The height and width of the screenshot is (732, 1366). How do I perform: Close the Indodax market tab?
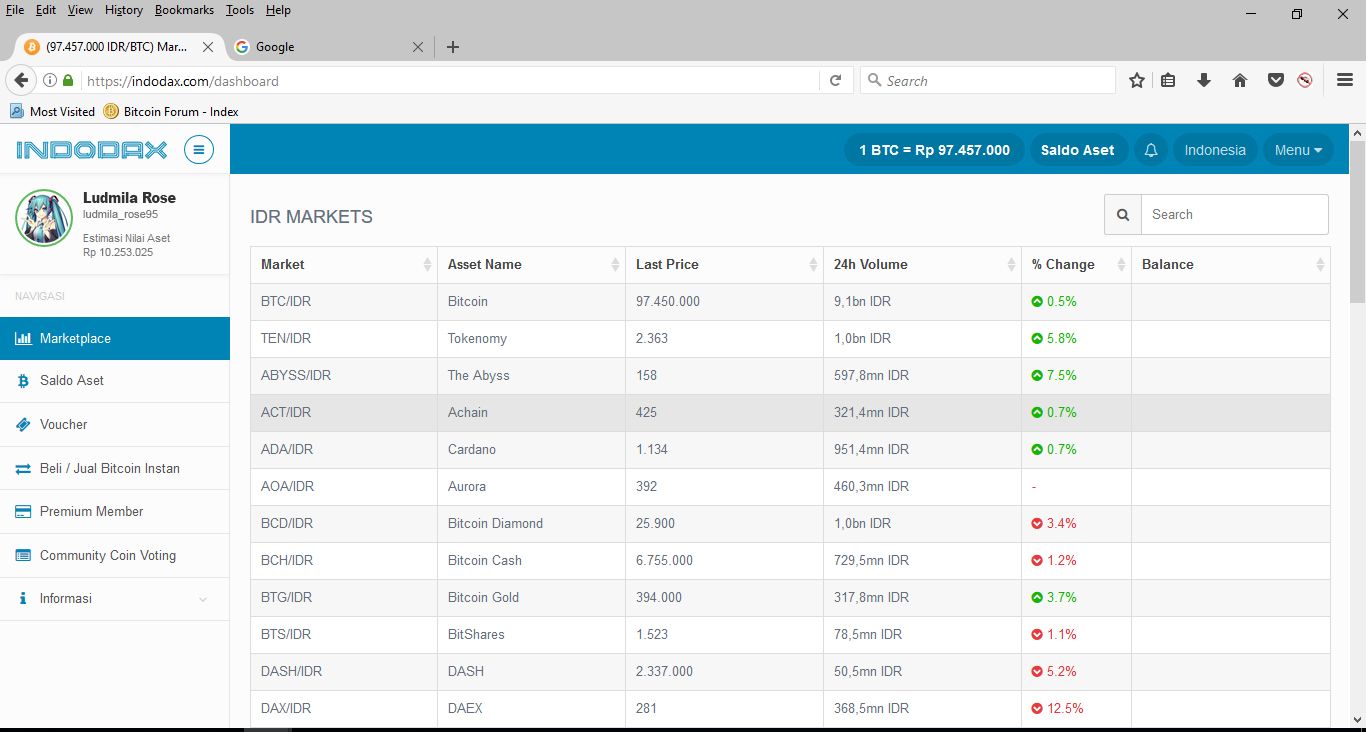coord(207,47)
